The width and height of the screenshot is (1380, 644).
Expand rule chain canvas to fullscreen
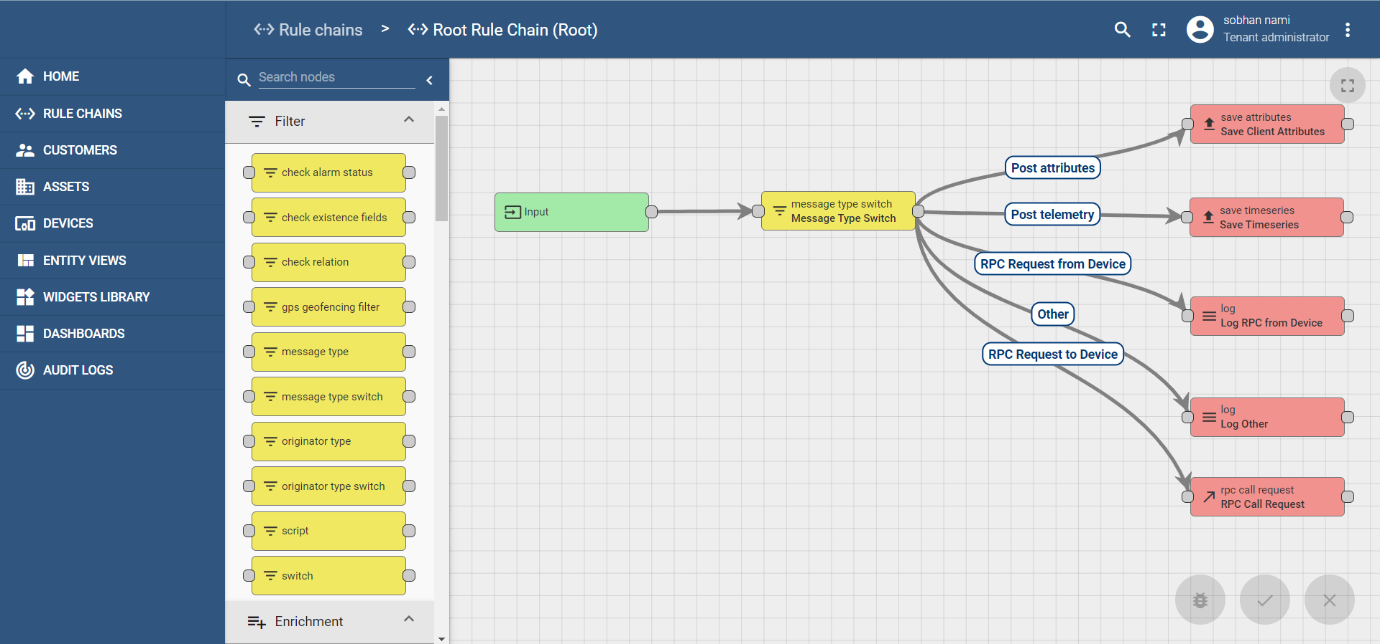click(x=1347, y=86)
